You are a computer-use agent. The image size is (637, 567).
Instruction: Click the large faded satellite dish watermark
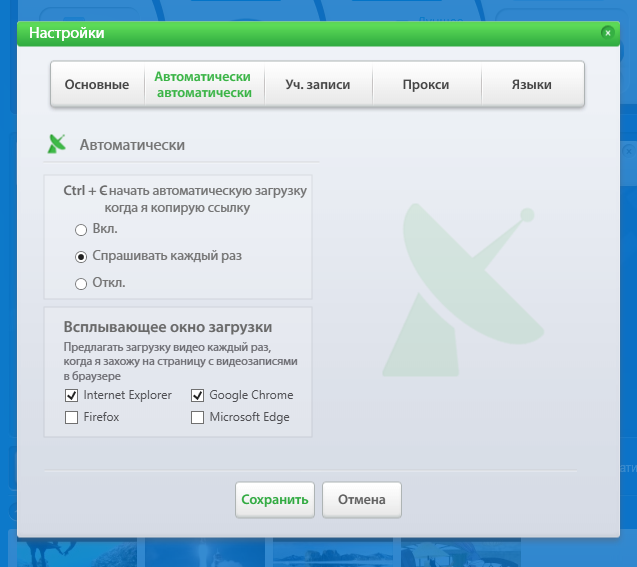click(x=460, y=277)
